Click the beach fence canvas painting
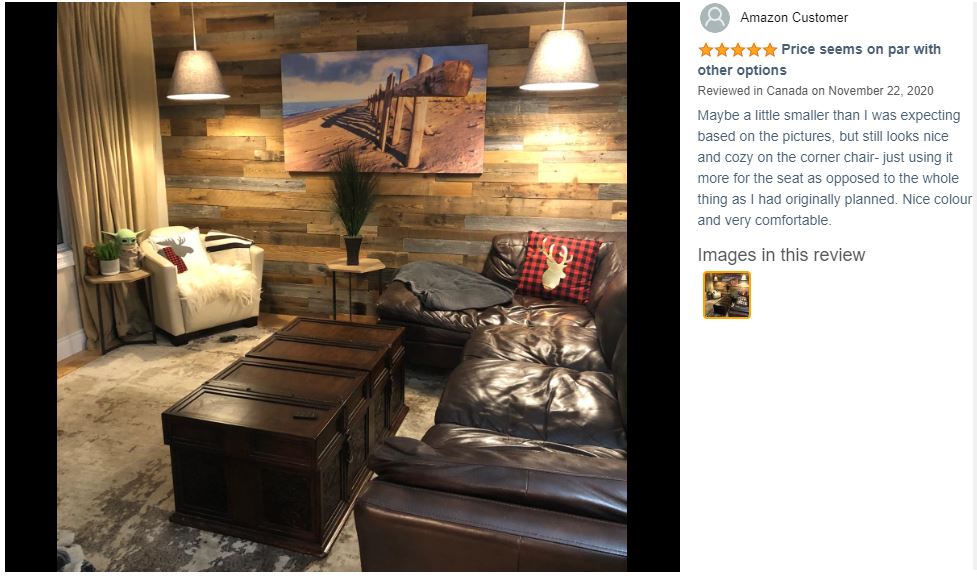The image size is (977, 579). click(x=384, y=108)
